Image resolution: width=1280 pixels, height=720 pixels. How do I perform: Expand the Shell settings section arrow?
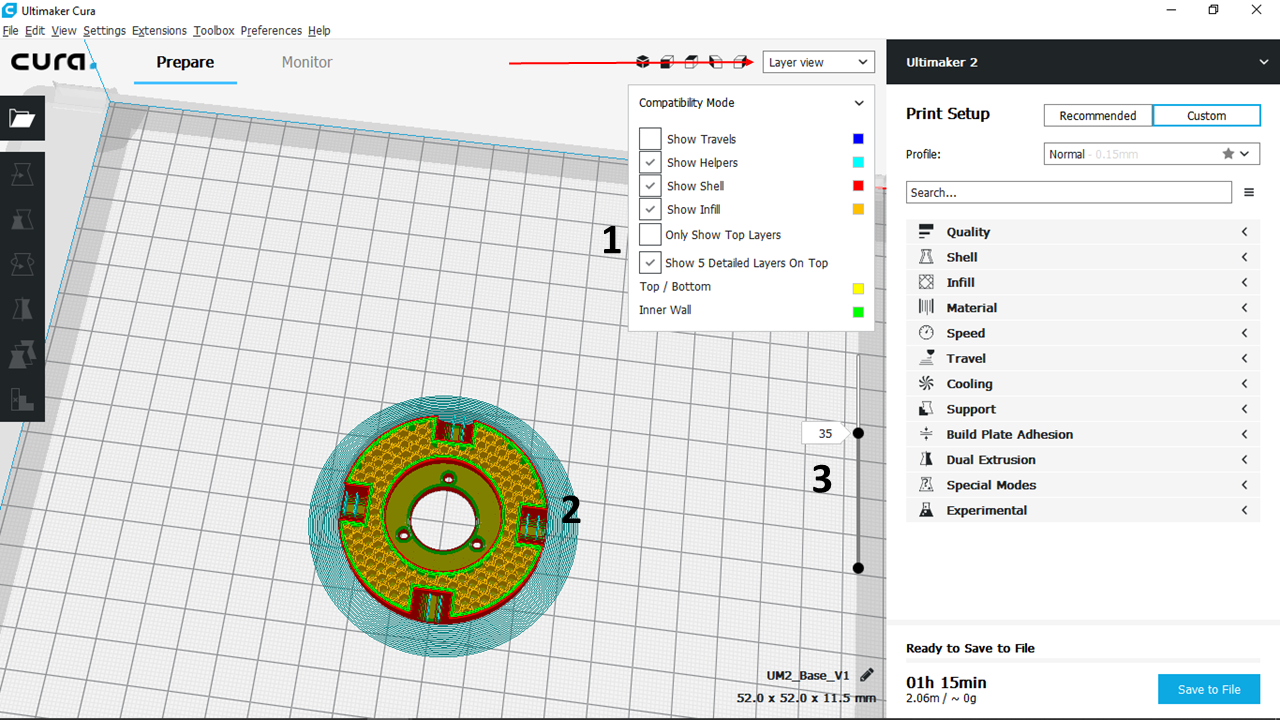point(1245,257)
